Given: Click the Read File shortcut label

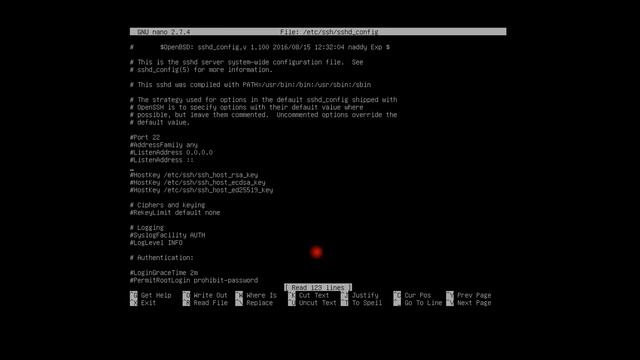Looking at the screenshot, I should 210,303.
